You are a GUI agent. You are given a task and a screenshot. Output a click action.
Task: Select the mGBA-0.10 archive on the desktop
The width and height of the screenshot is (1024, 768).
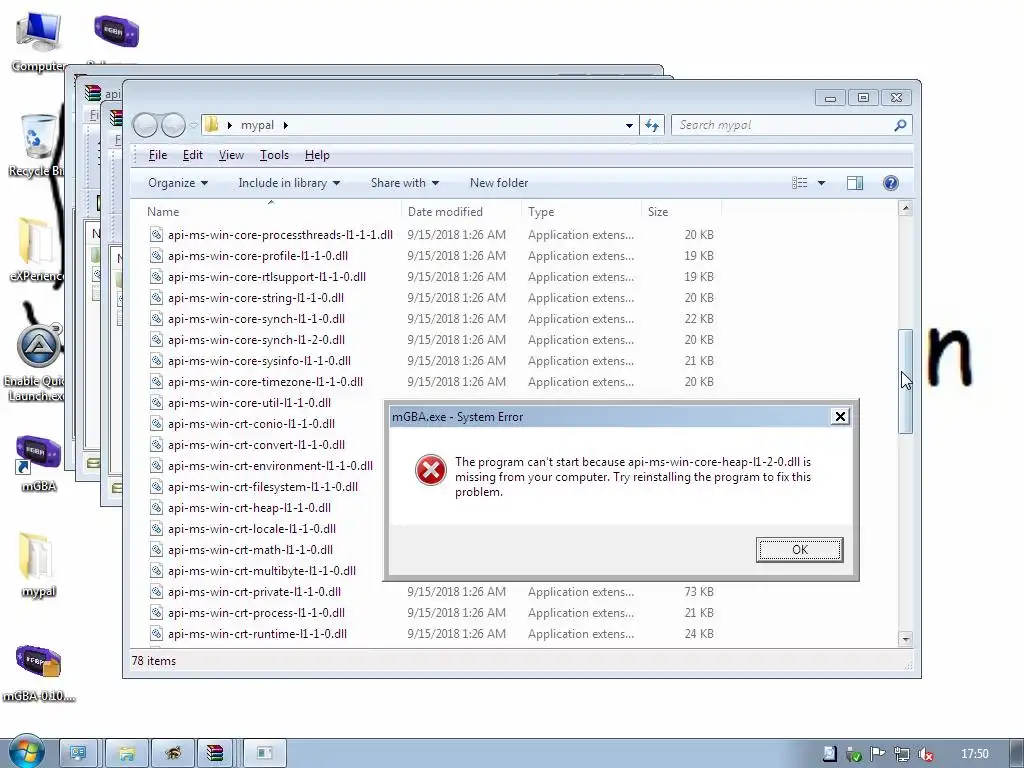pyautogui.click(x=39, y=673)
